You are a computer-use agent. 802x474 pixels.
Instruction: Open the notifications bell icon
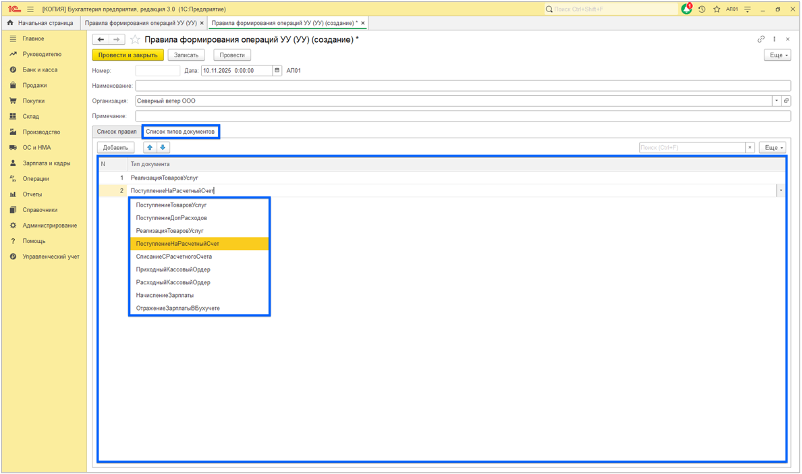(x=687, y=8)
